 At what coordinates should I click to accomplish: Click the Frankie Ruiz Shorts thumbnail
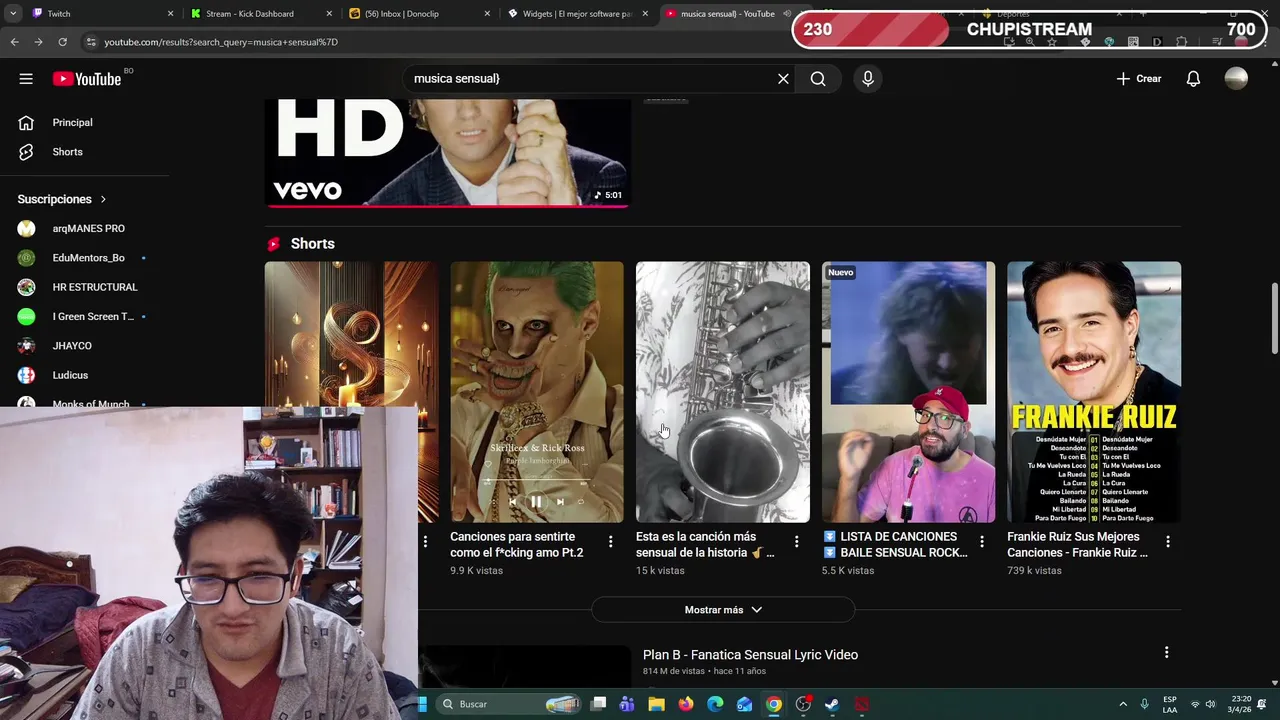[1094, 392]
